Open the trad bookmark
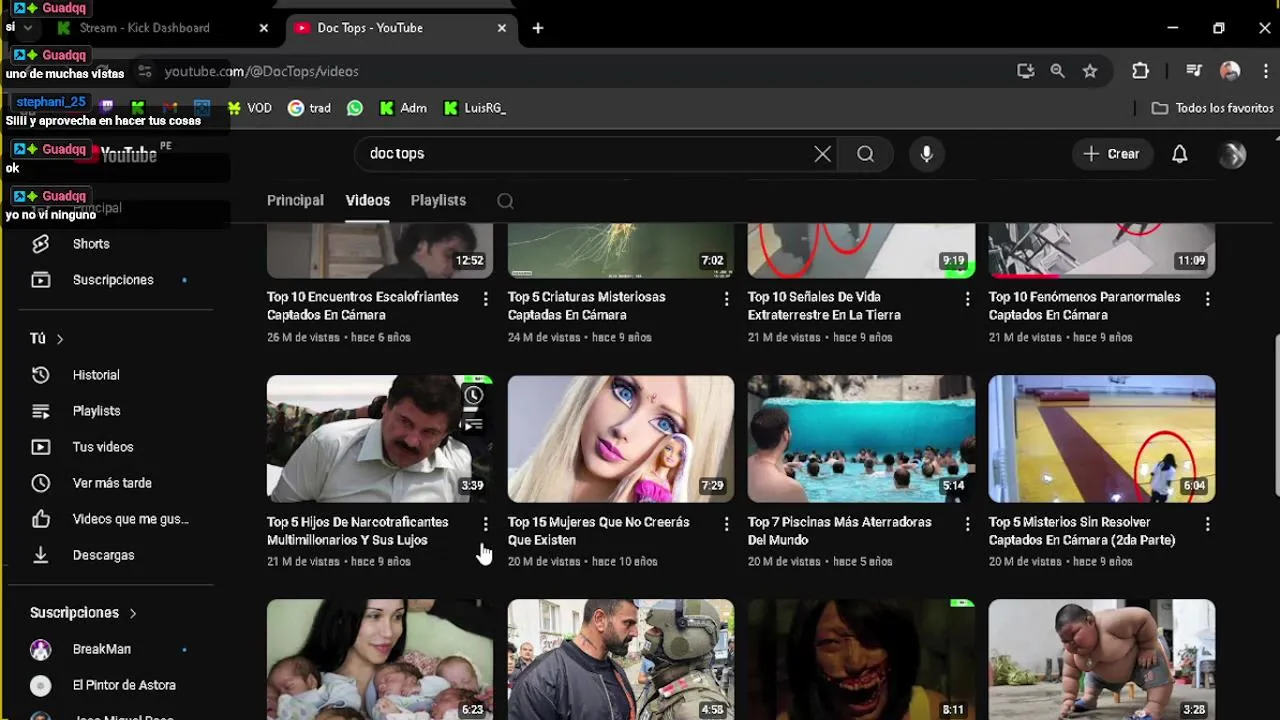This screenshot has height=720, width=1280. coord(309,108)
